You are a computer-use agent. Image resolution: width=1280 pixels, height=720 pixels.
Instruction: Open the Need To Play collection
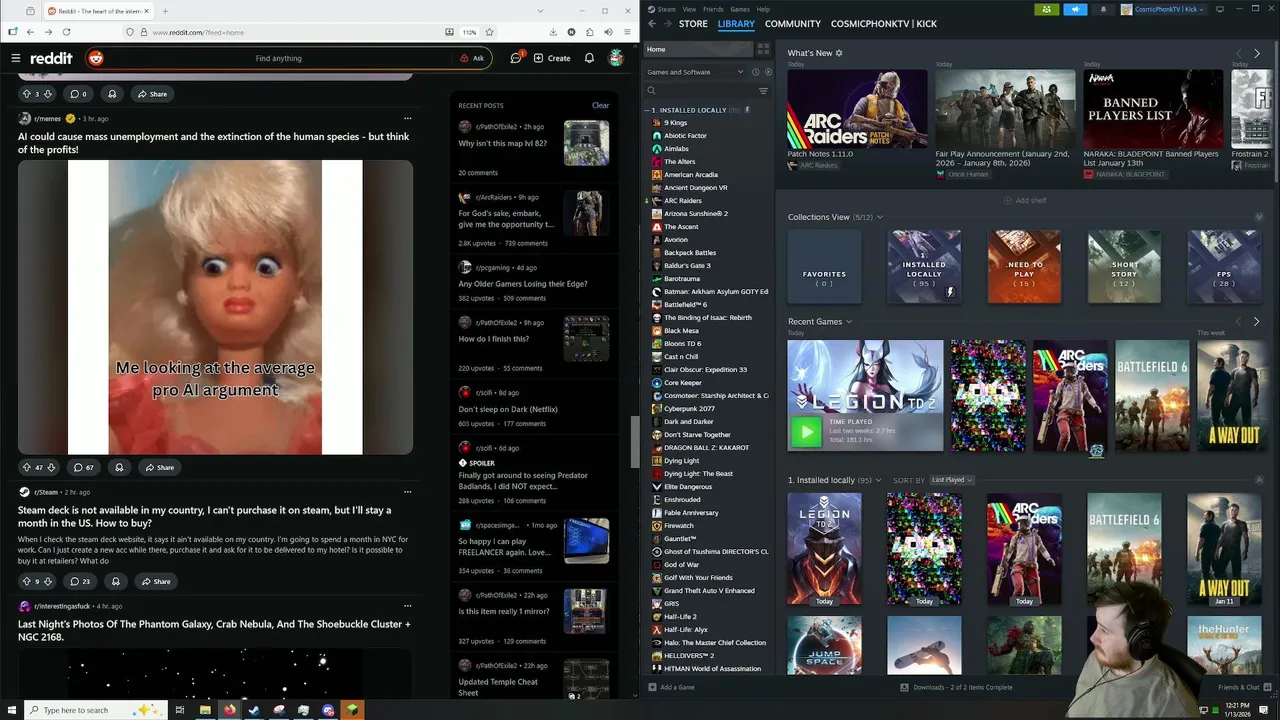click(x=1024, y=267)
